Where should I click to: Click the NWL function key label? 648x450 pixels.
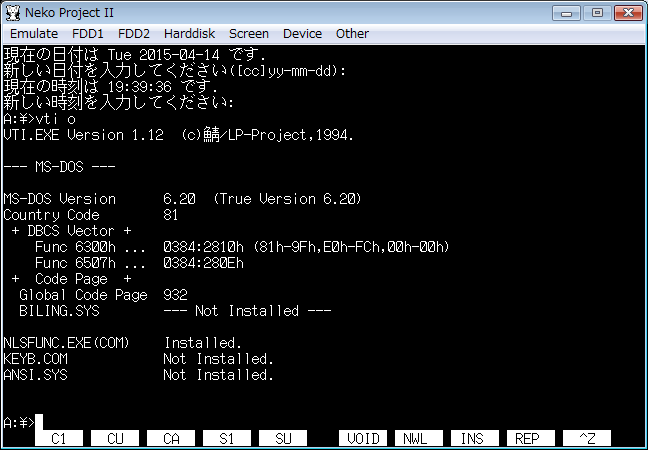click(x=419, y=438)
